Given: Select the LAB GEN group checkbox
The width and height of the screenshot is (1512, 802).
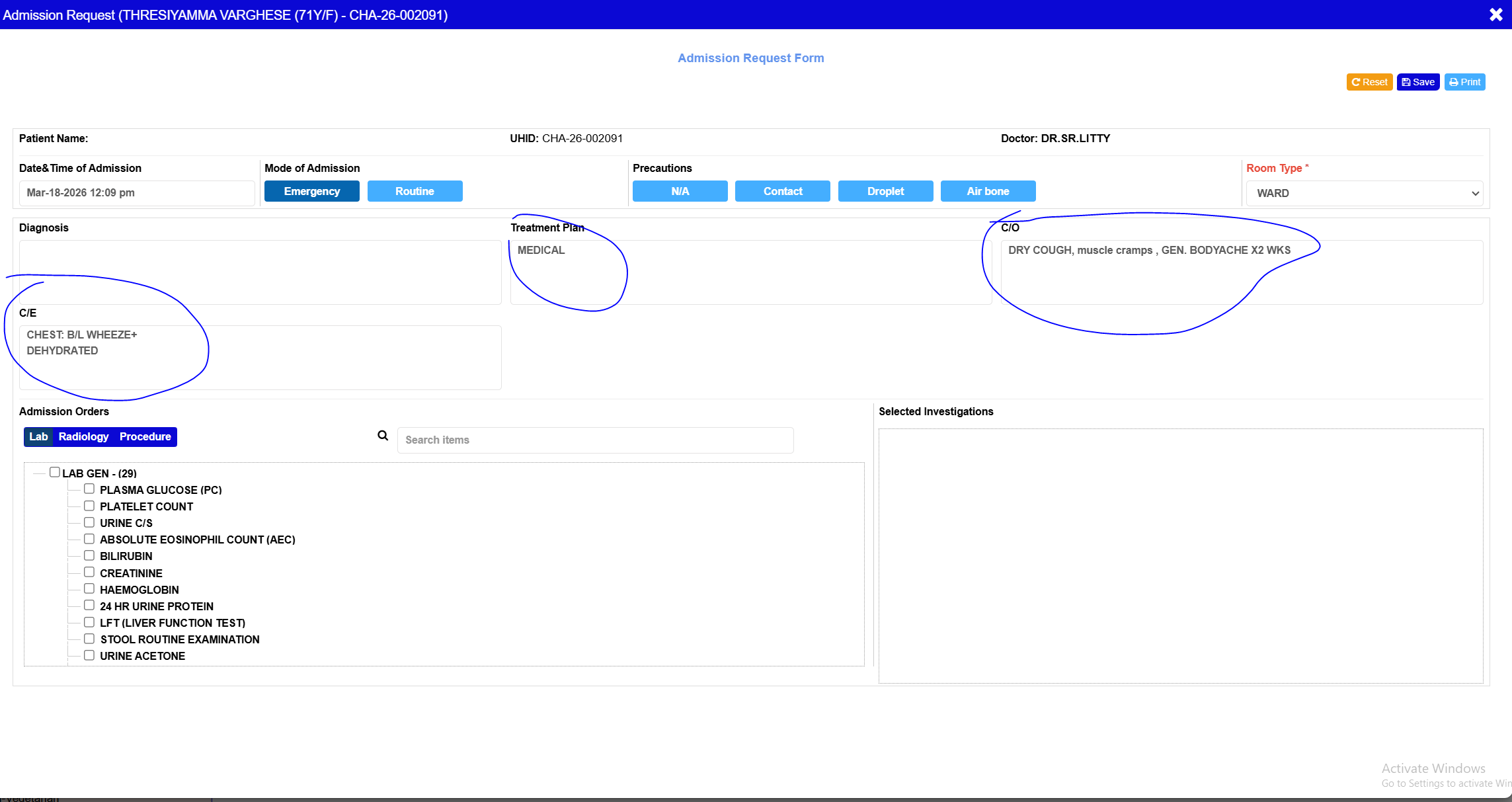Looking at the screenshot, I should [55, 473].
